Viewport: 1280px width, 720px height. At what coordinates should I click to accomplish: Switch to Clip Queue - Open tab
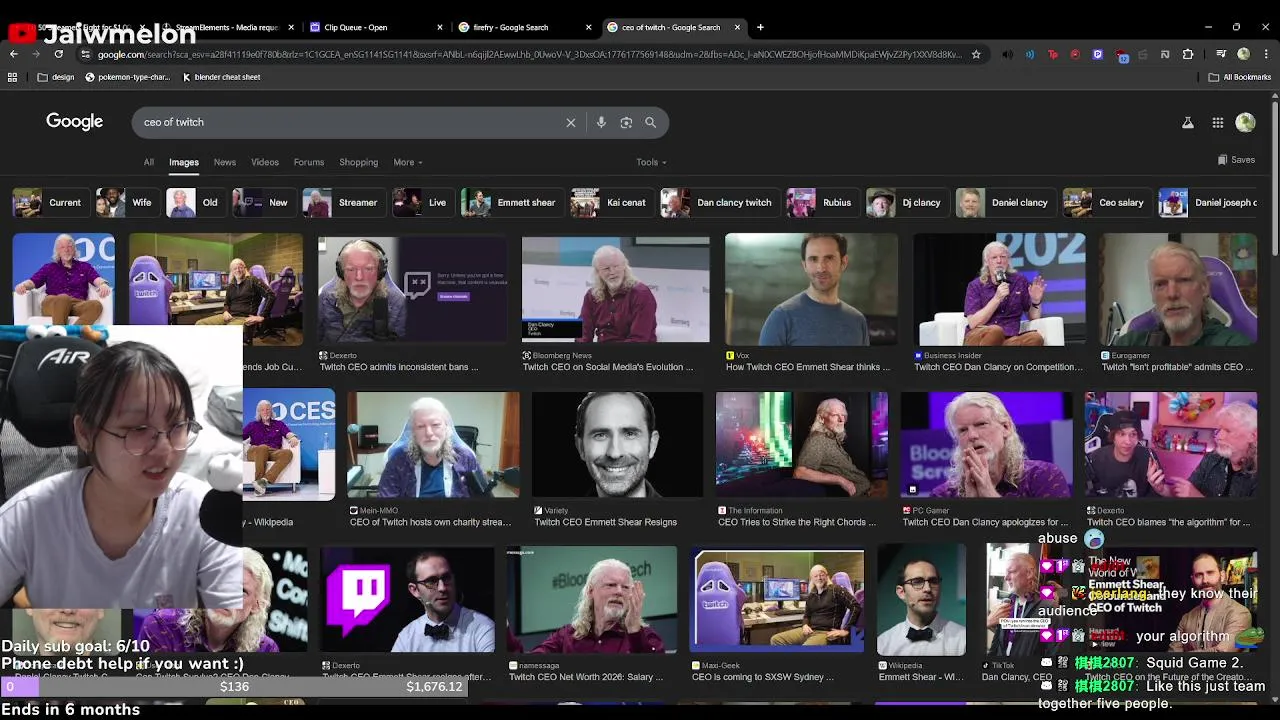(x=375, y=27)
